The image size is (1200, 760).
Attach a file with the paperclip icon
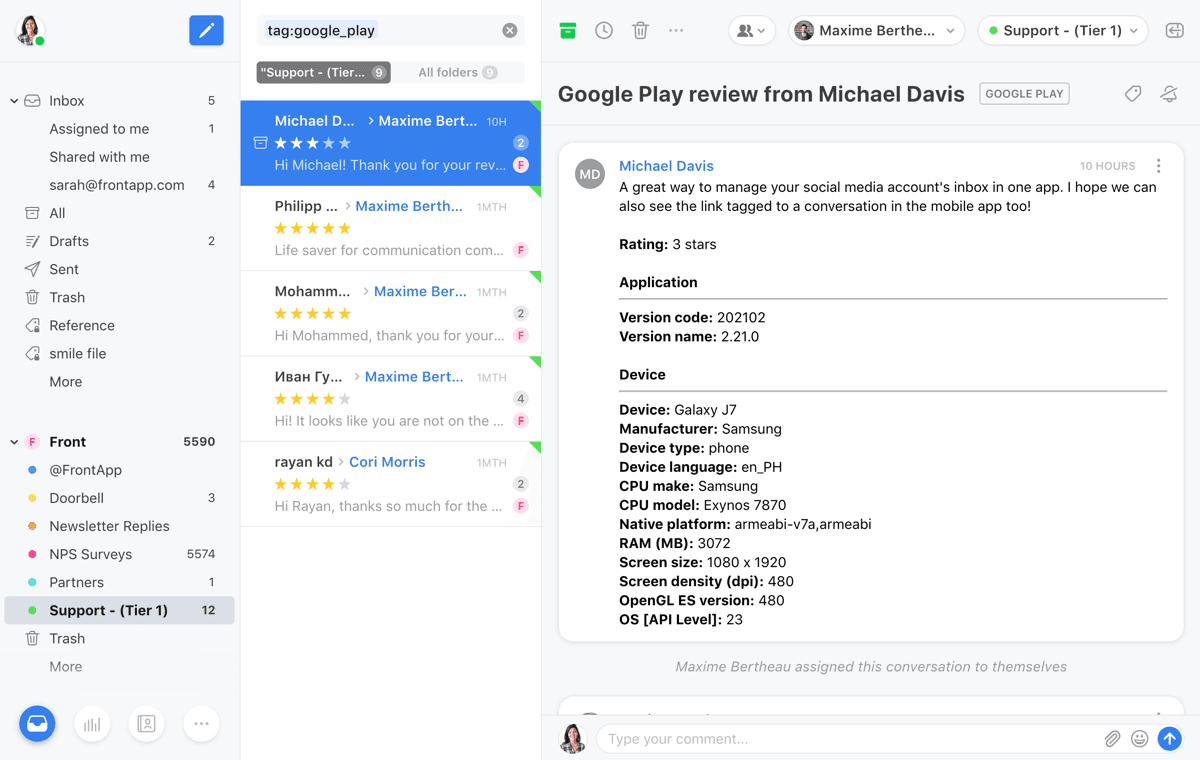tap(1112, 739)
